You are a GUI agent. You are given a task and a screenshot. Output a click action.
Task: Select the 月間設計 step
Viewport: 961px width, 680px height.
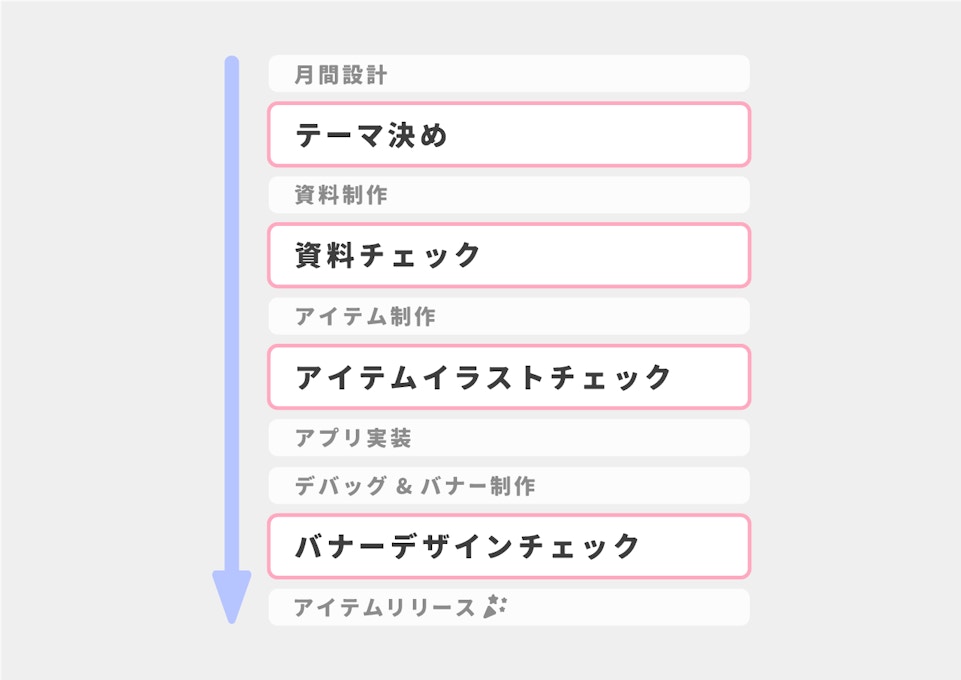[x=508, y=74]
